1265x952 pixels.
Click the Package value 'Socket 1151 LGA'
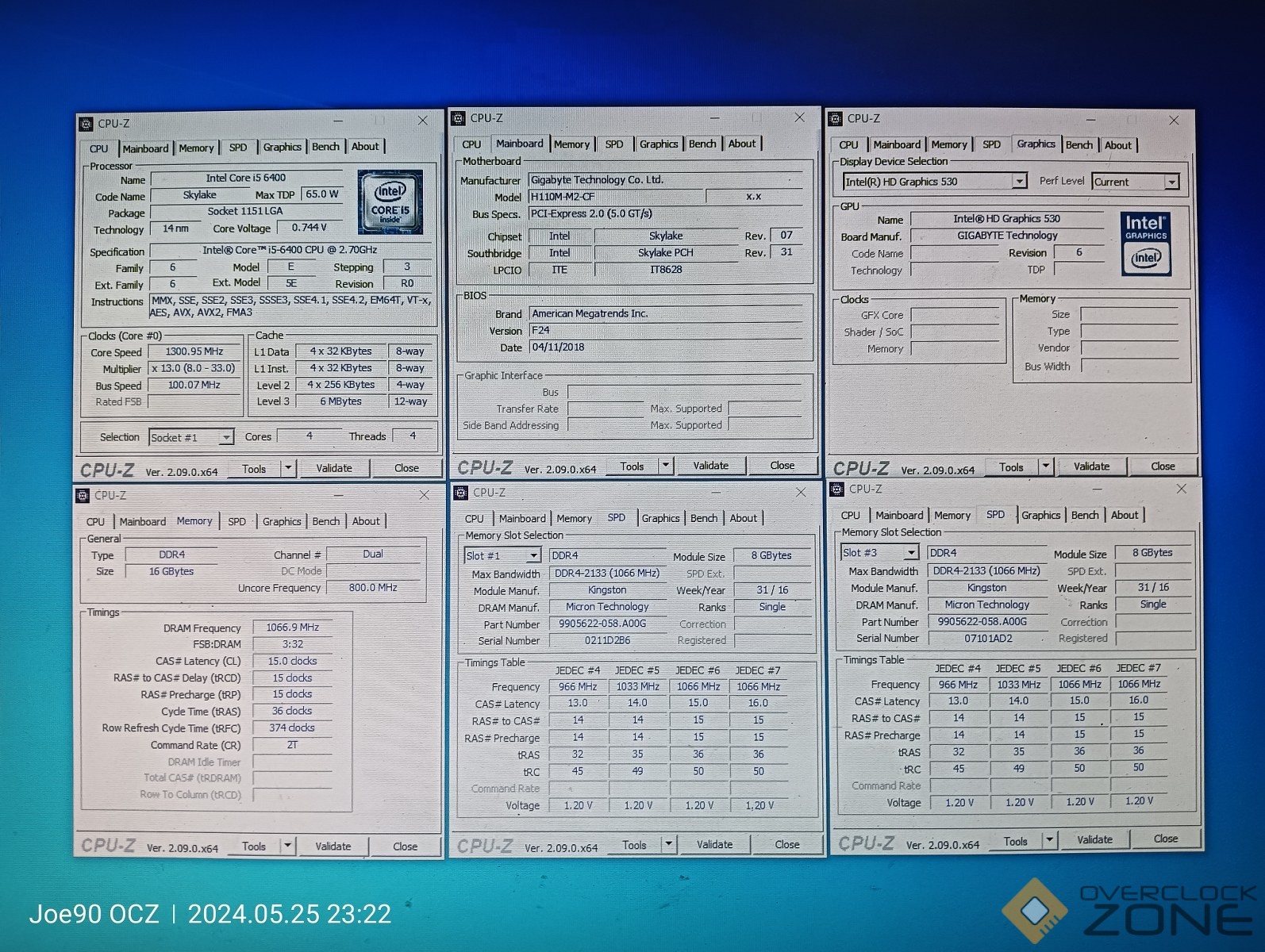pyautogui.click(x=246, y=211)
